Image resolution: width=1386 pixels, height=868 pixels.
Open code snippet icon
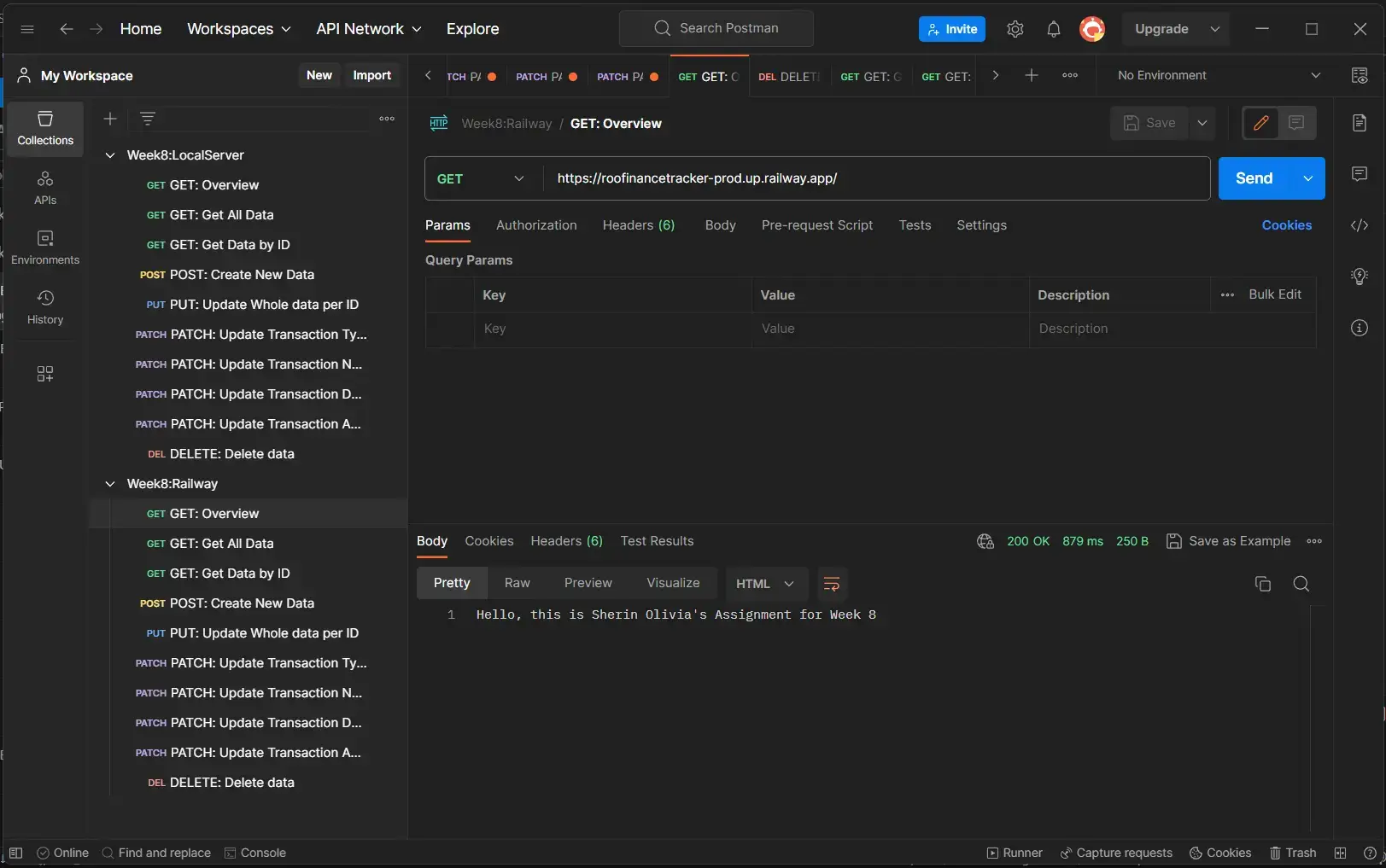(x=1360, y=225)
